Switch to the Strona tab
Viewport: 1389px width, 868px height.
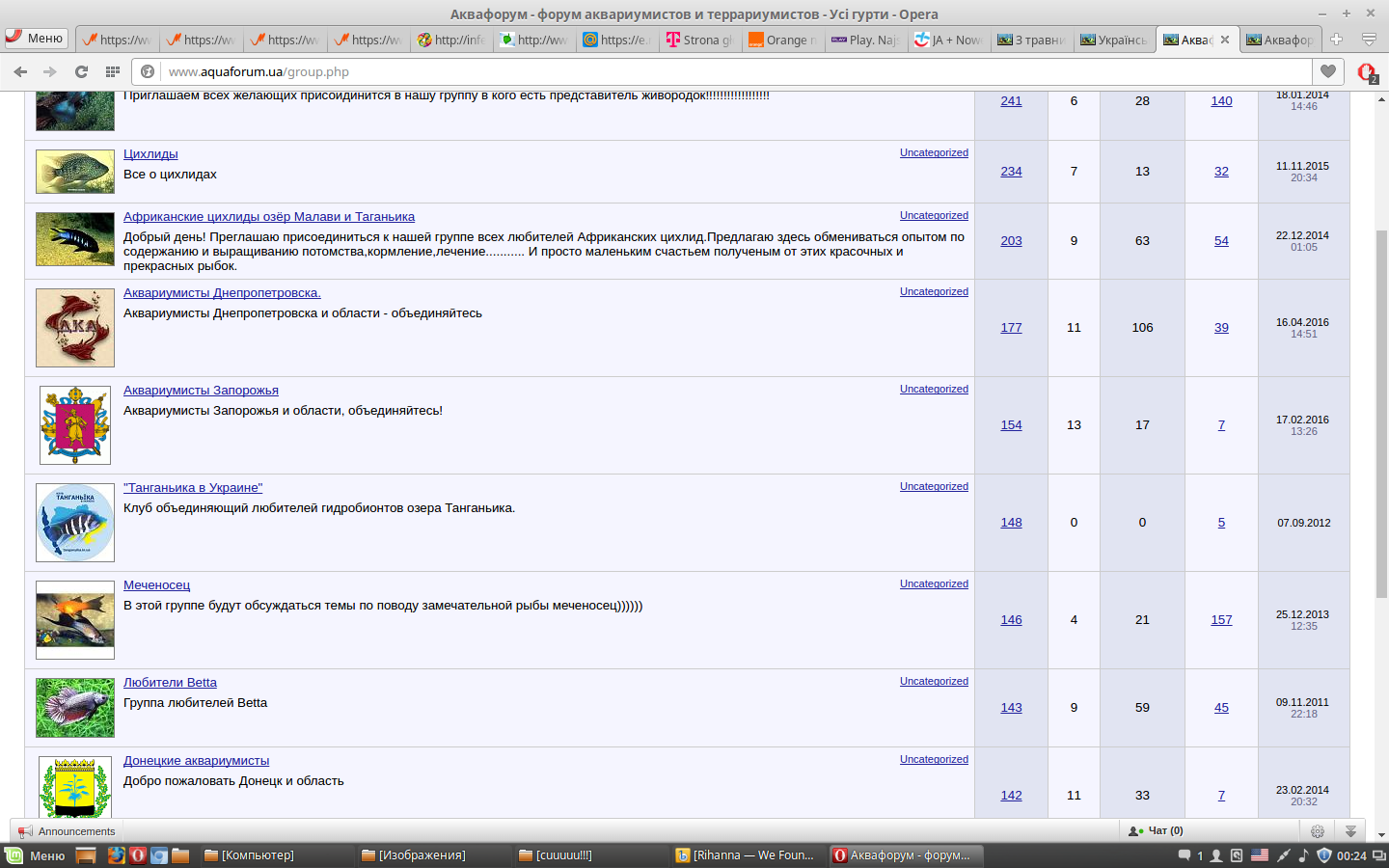pyautogui.click(x=699, y=40)
